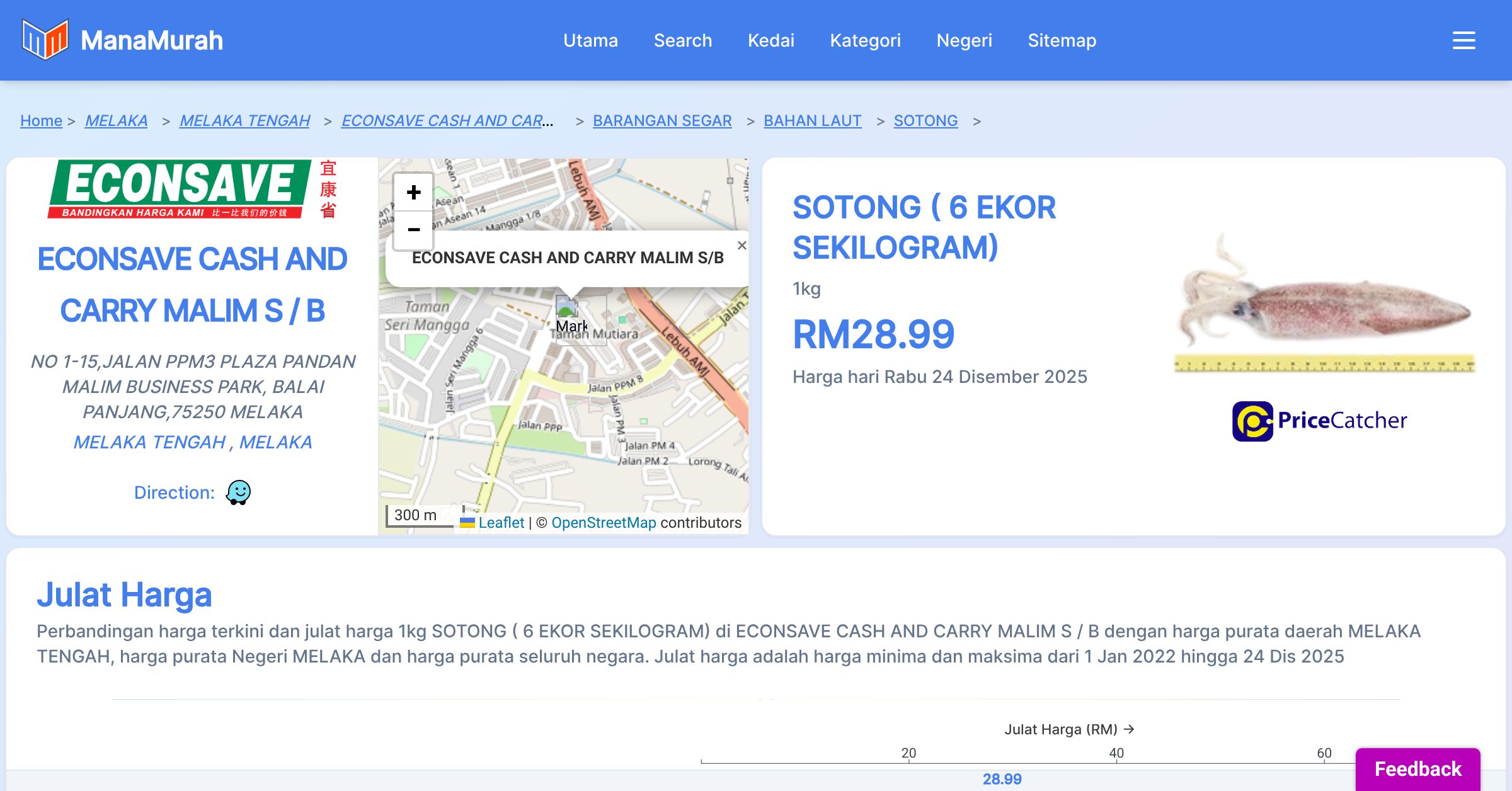Open OpenStreetMap contributors link
Screen dimensions: 1512x791
[x=604, y=523]
